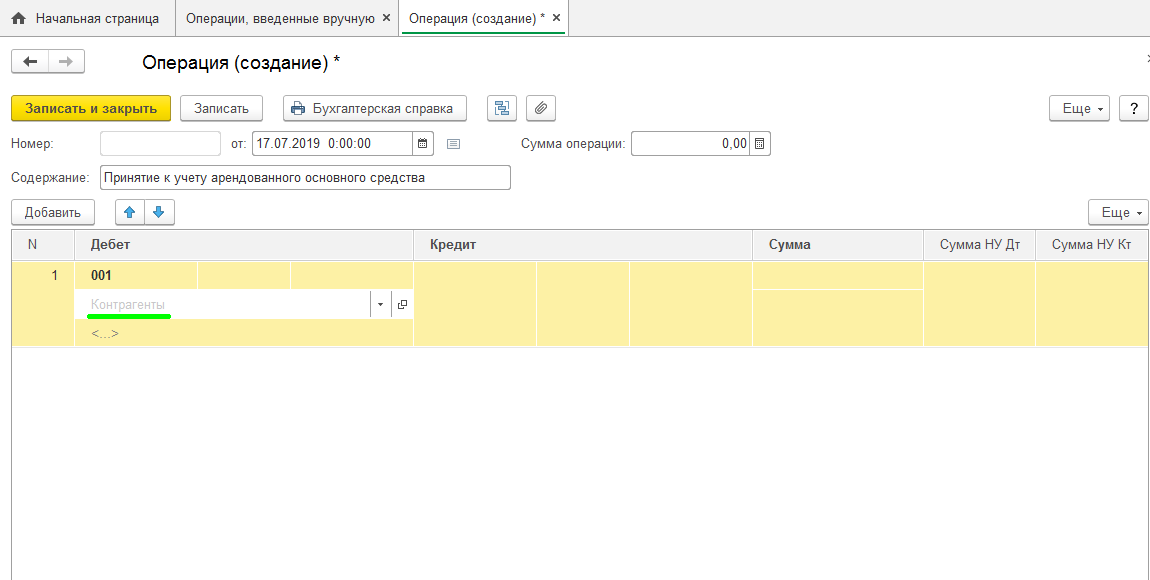This screenshot has width=1150, height=580.
Task: Click the forward navigation arrow
Action: point(66,62)
